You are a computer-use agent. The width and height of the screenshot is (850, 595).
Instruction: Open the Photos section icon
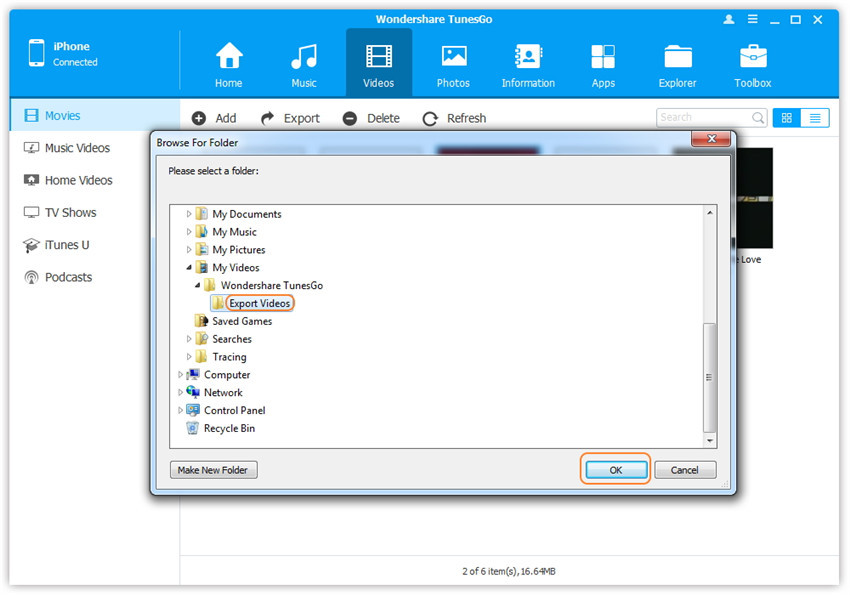pos(454,58)
